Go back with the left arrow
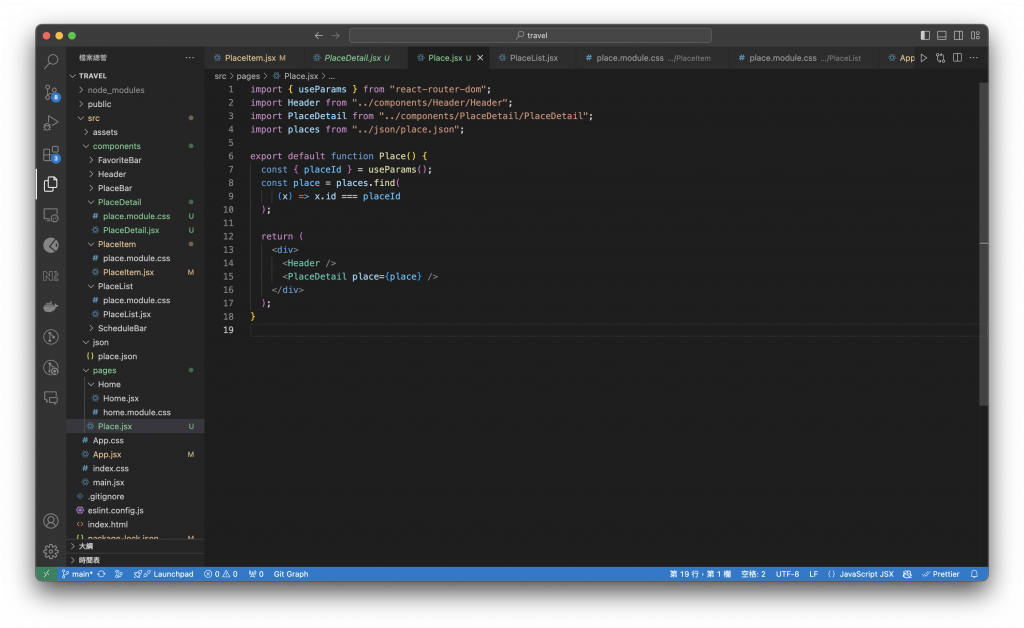 point(319,35)
